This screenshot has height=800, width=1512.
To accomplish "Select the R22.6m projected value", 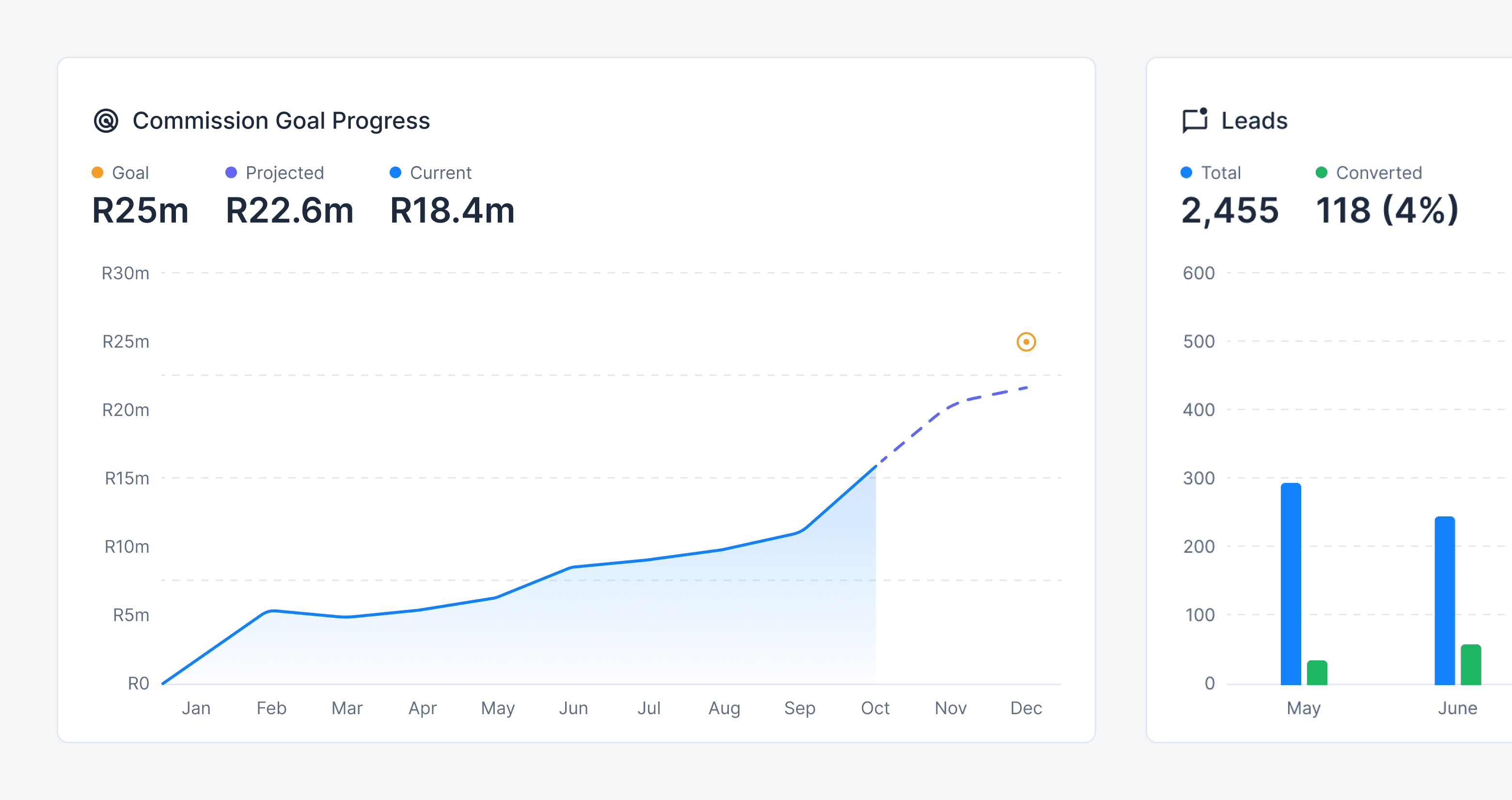I will [x=290, y=211].
